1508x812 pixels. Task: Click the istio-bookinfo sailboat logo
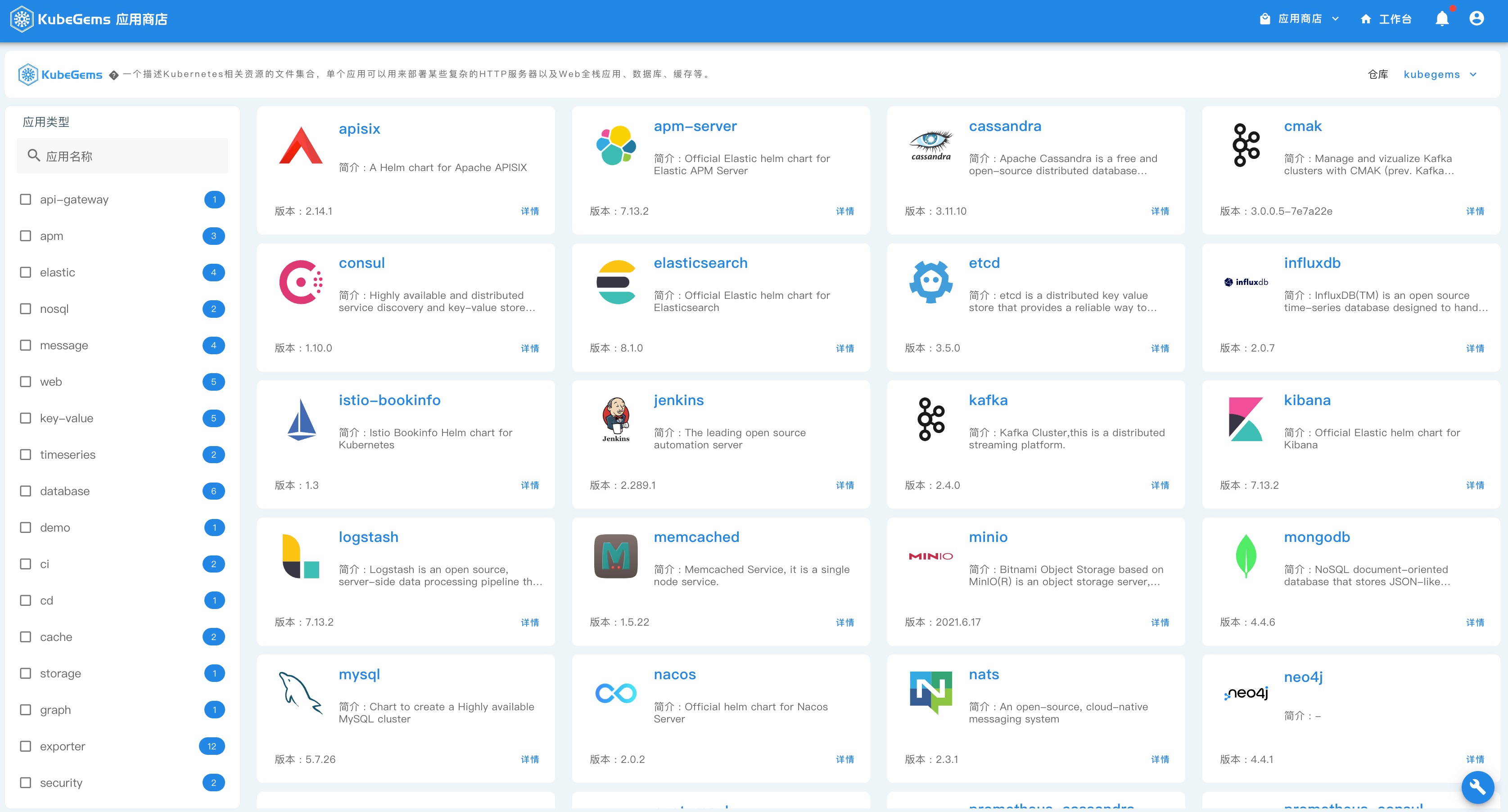point(302,419)
